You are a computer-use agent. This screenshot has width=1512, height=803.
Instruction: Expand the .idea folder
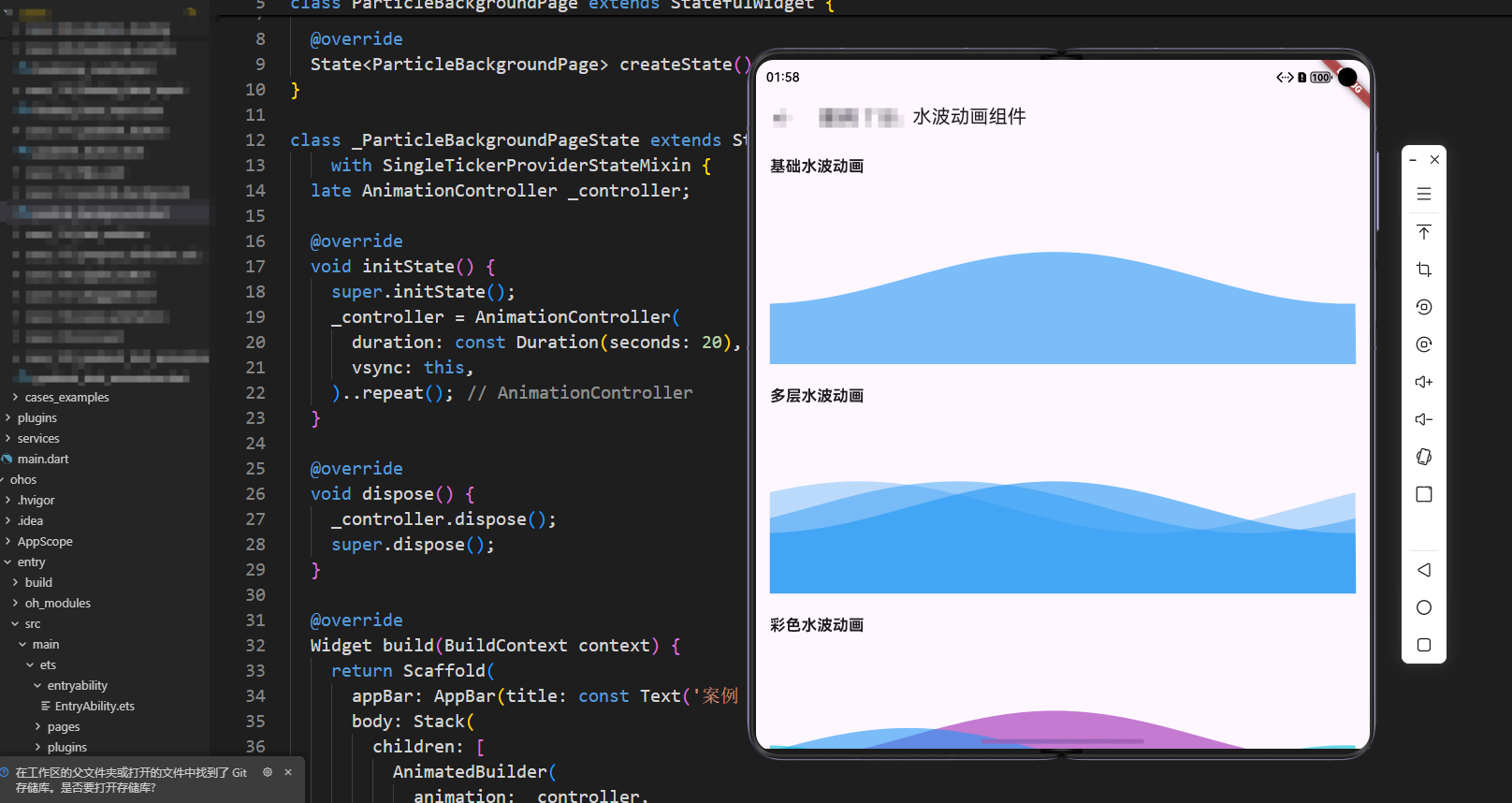(7, 520)
